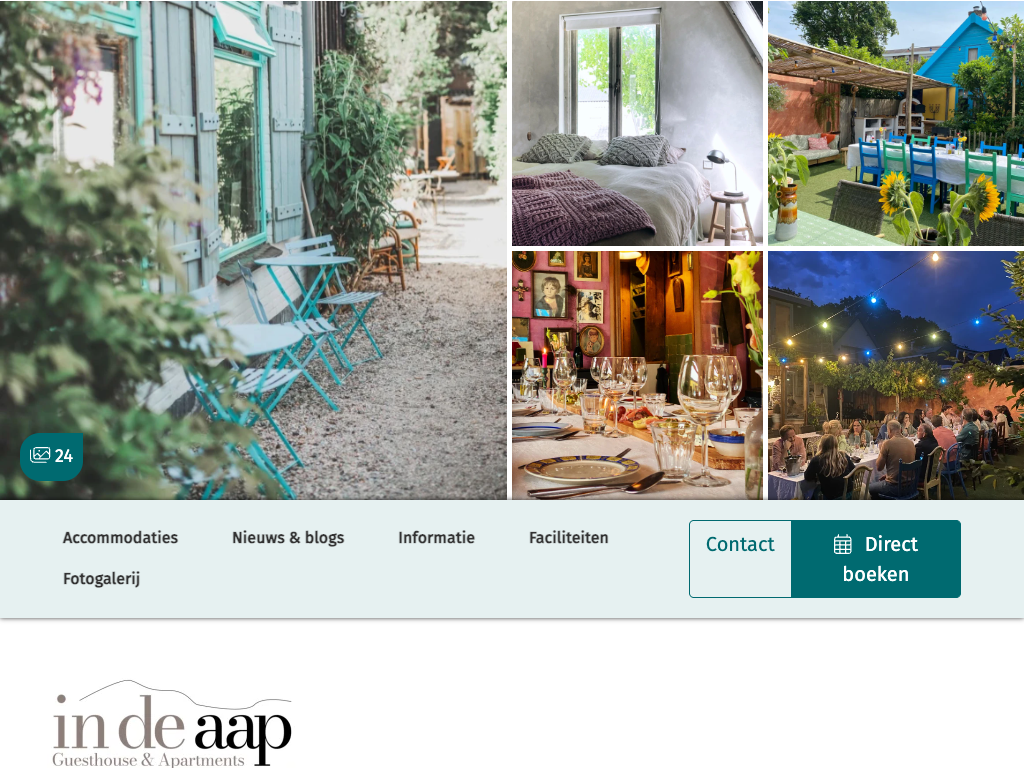The width and height of the screenshot is (1024, 768).
Task: Open the garden terrace with colorful chairs photo
Action: click(x=896, y=123)
